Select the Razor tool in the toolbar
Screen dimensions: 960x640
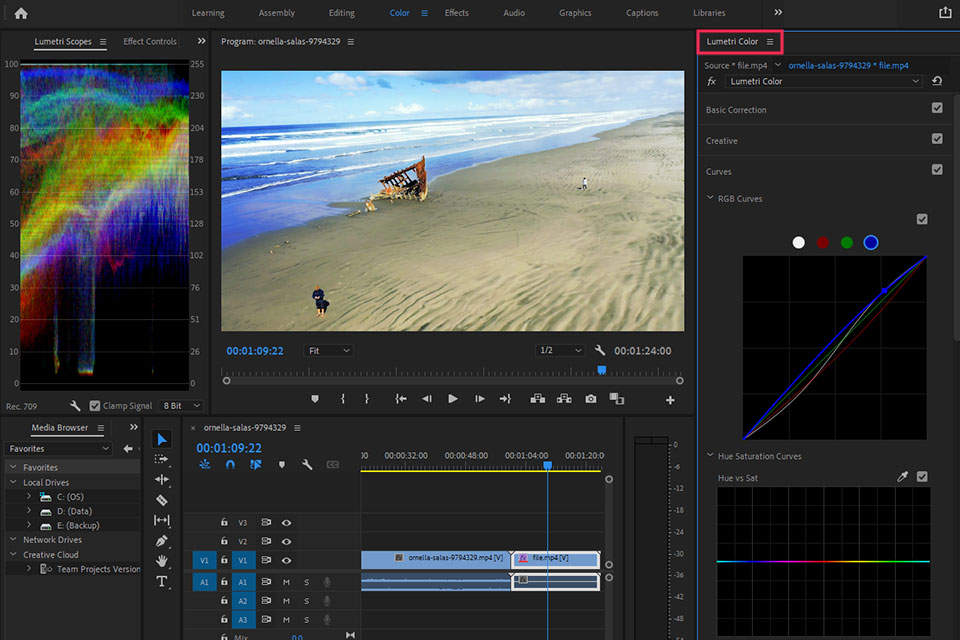[x=162, y=500]
